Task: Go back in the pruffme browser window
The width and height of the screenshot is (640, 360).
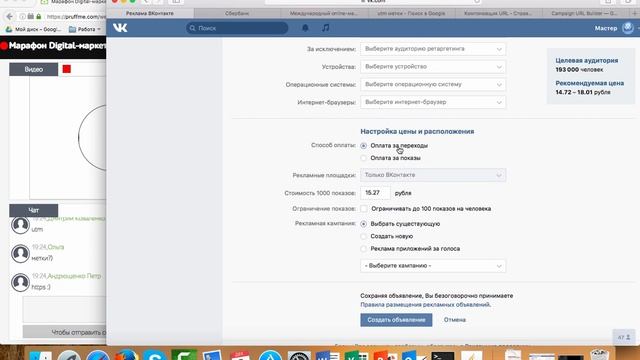Action: coord(9,17)
